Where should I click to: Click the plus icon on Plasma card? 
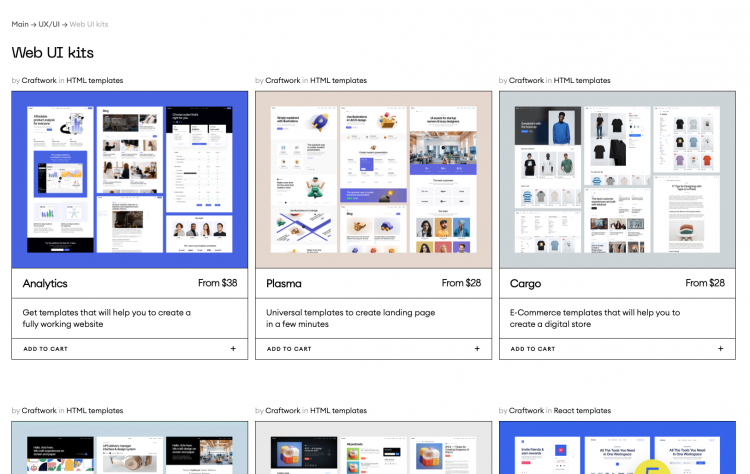pyautogui.click(x=477, y=349)
